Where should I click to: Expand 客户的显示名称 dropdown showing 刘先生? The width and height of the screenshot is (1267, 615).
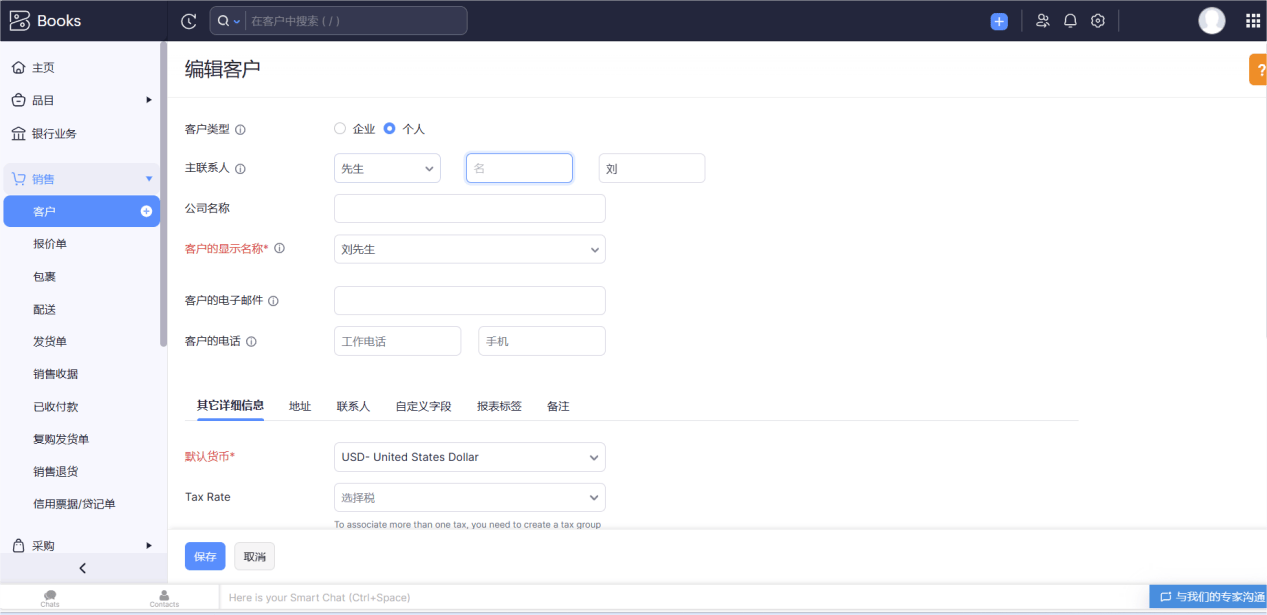coord(470,249)
